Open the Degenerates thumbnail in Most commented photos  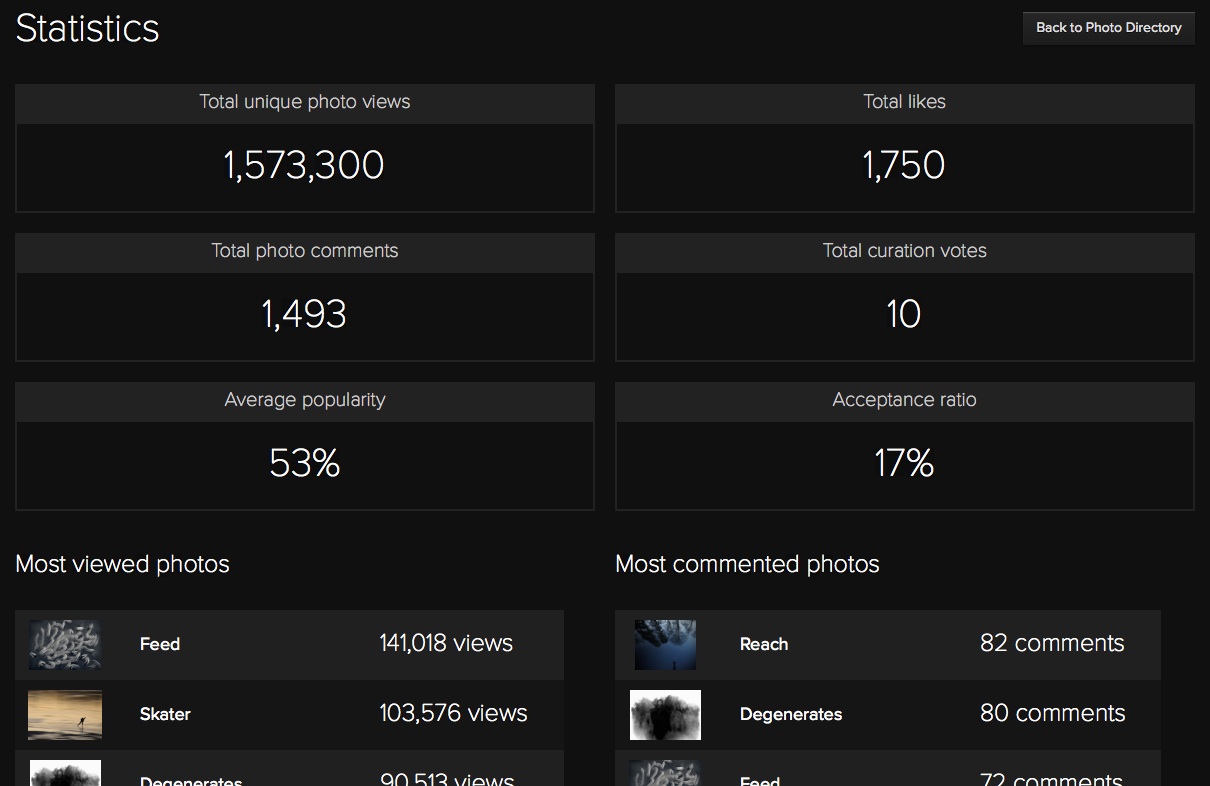click(665, 714)
